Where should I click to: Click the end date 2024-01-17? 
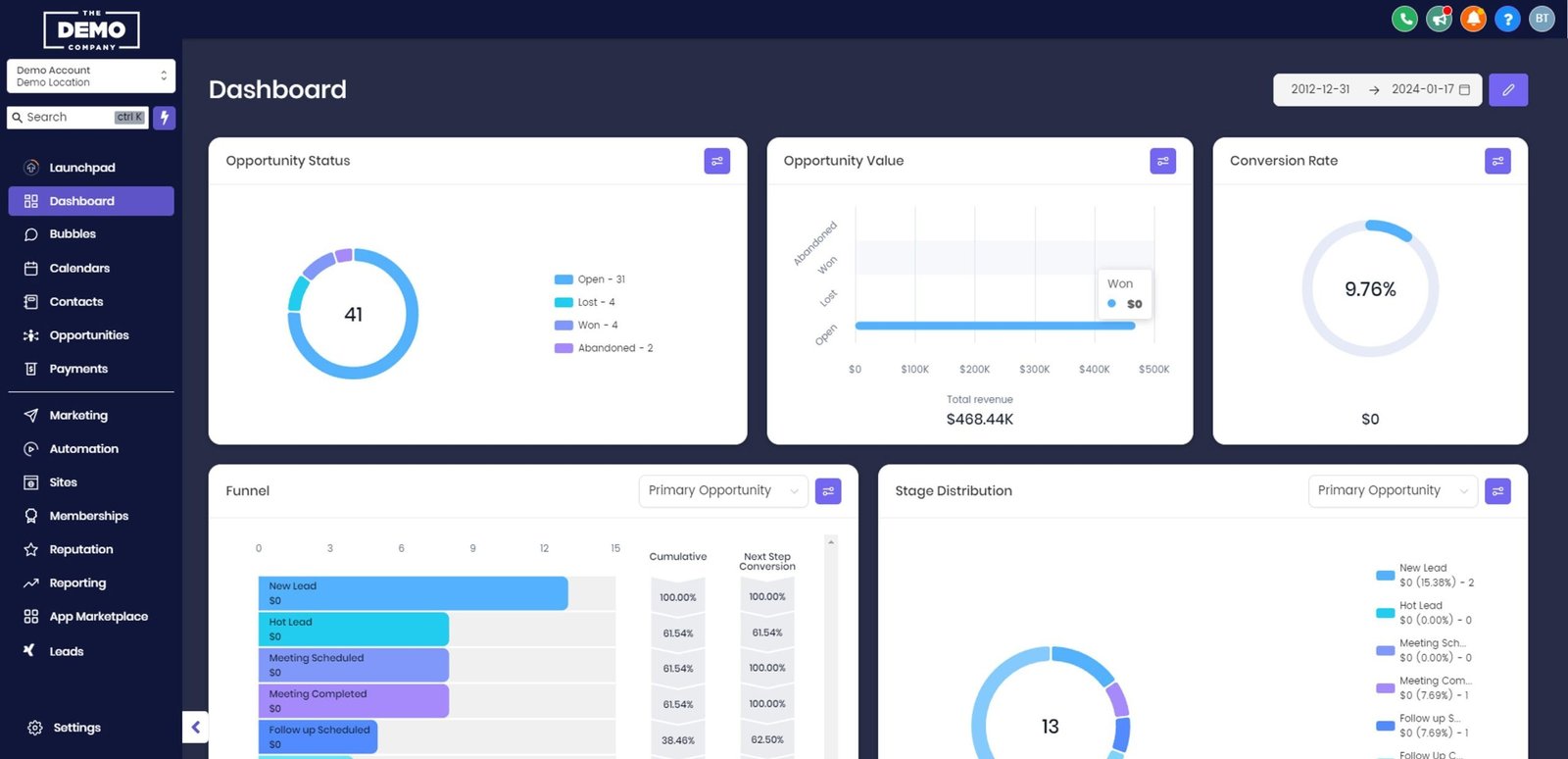tap(1423, 89)
